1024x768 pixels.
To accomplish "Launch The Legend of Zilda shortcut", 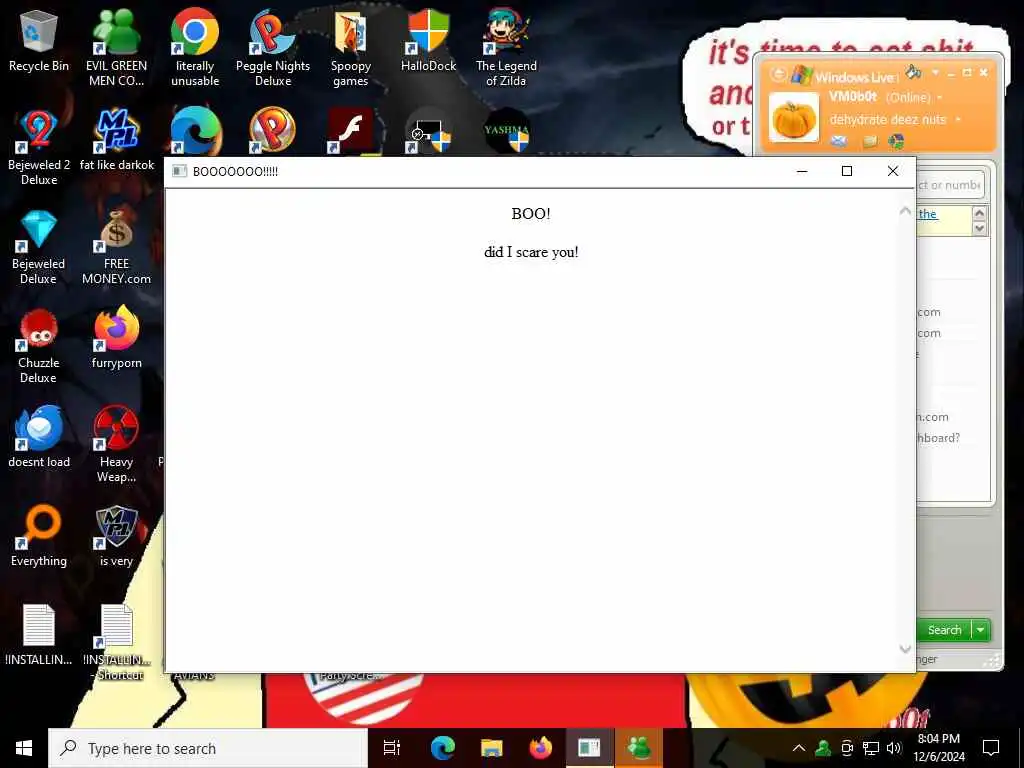I will [506, 48].
